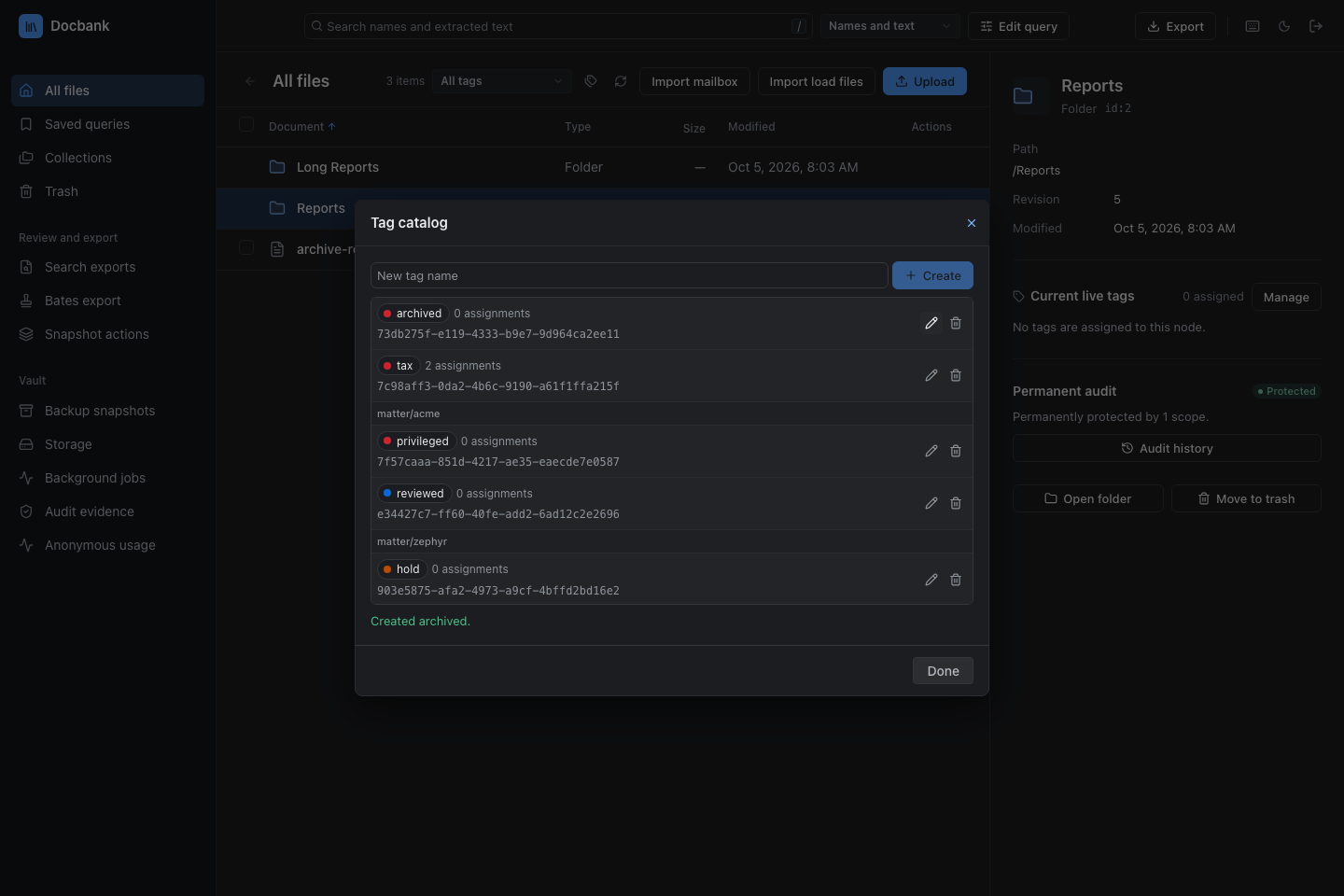The width and height of the screenshot is (1344, 896).
Task: Go to Trash in sidebar
Action: [107, 191]
